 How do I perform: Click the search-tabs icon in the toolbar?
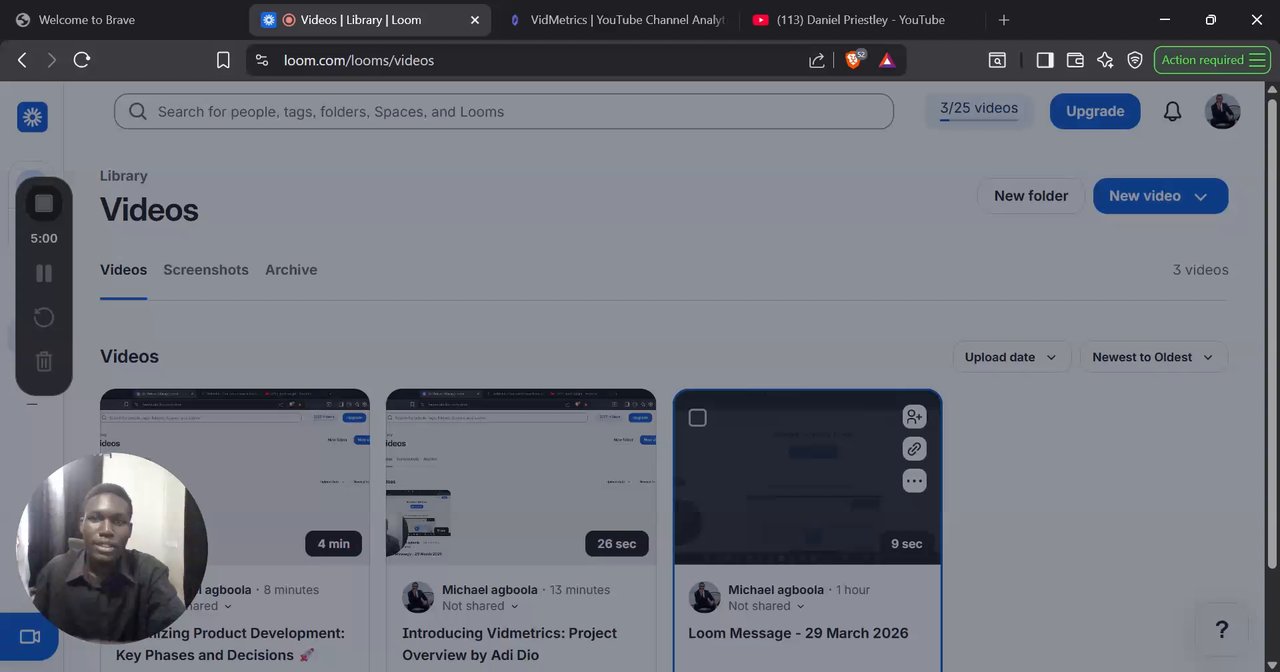click(x=997, y=60)
